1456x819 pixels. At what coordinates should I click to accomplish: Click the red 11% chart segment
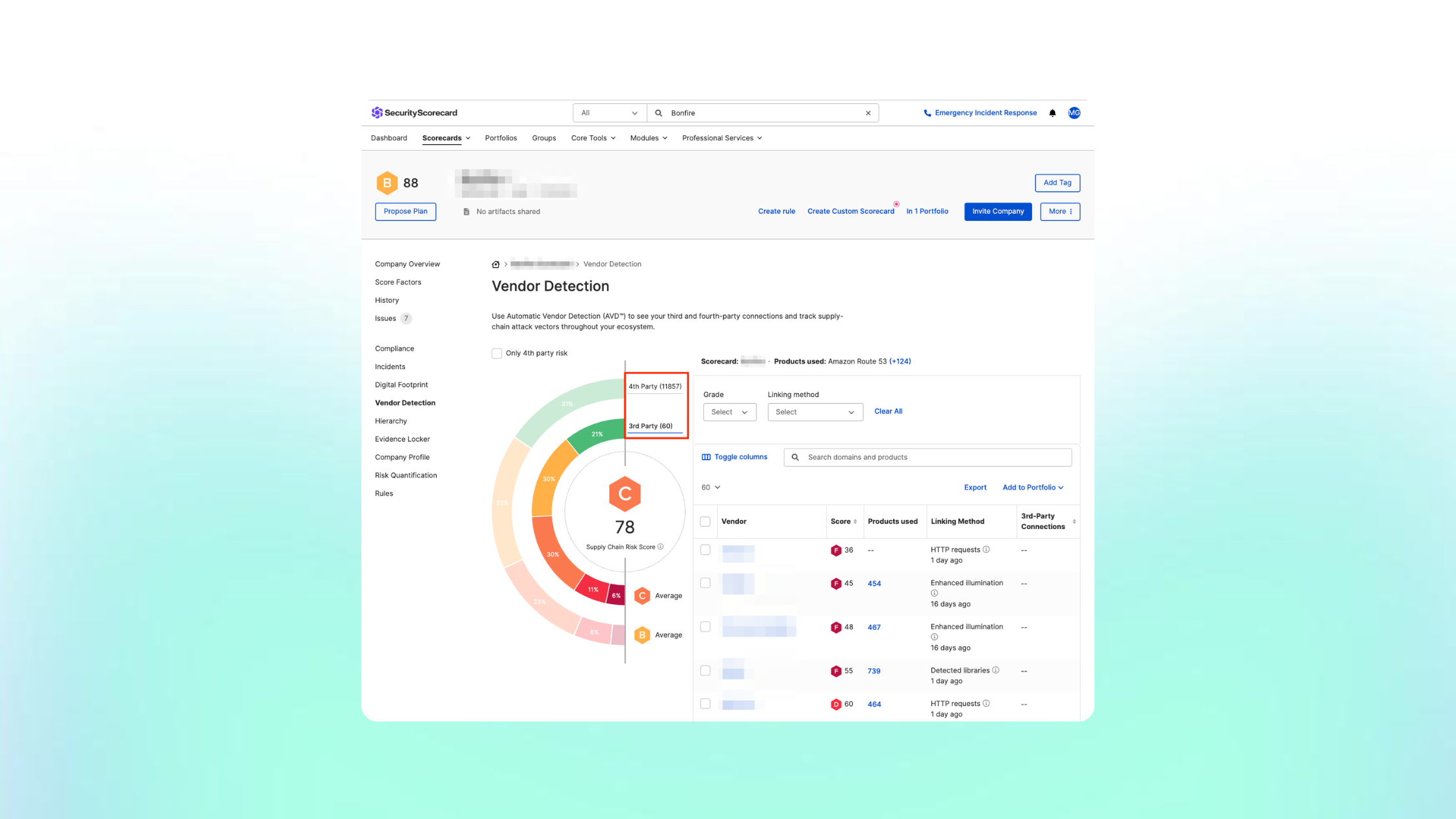coord(593,589)
